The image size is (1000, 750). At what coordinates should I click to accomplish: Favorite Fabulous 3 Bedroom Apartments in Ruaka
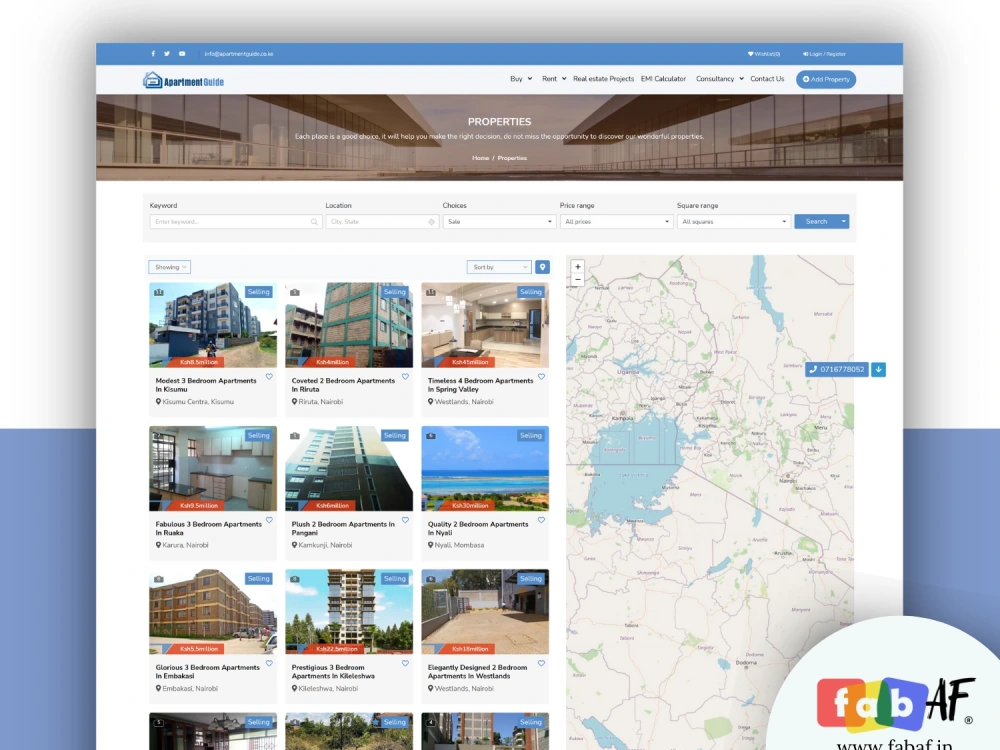(x=269, y=520)
